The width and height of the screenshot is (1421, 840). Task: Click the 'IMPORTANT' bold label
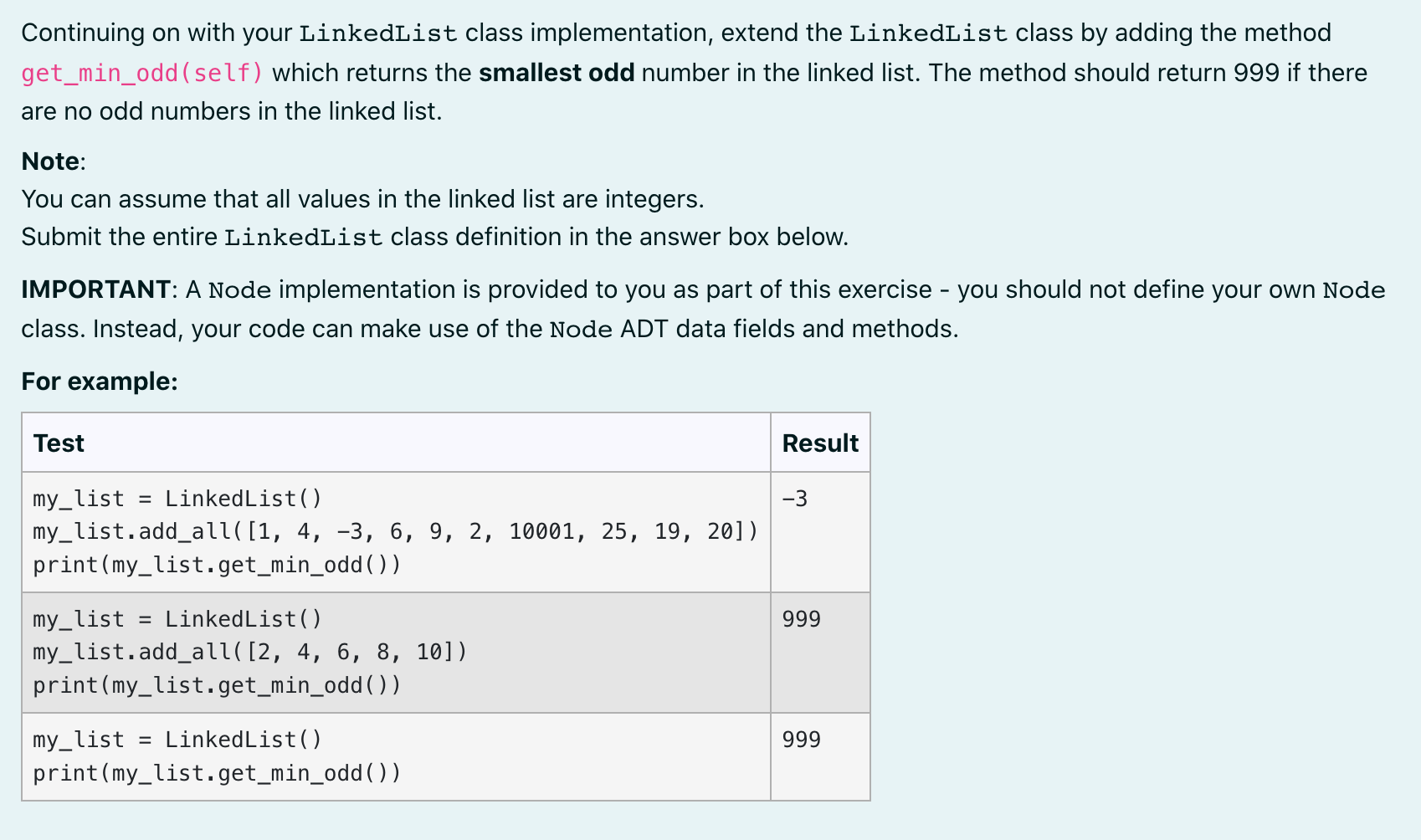(95, 289)
